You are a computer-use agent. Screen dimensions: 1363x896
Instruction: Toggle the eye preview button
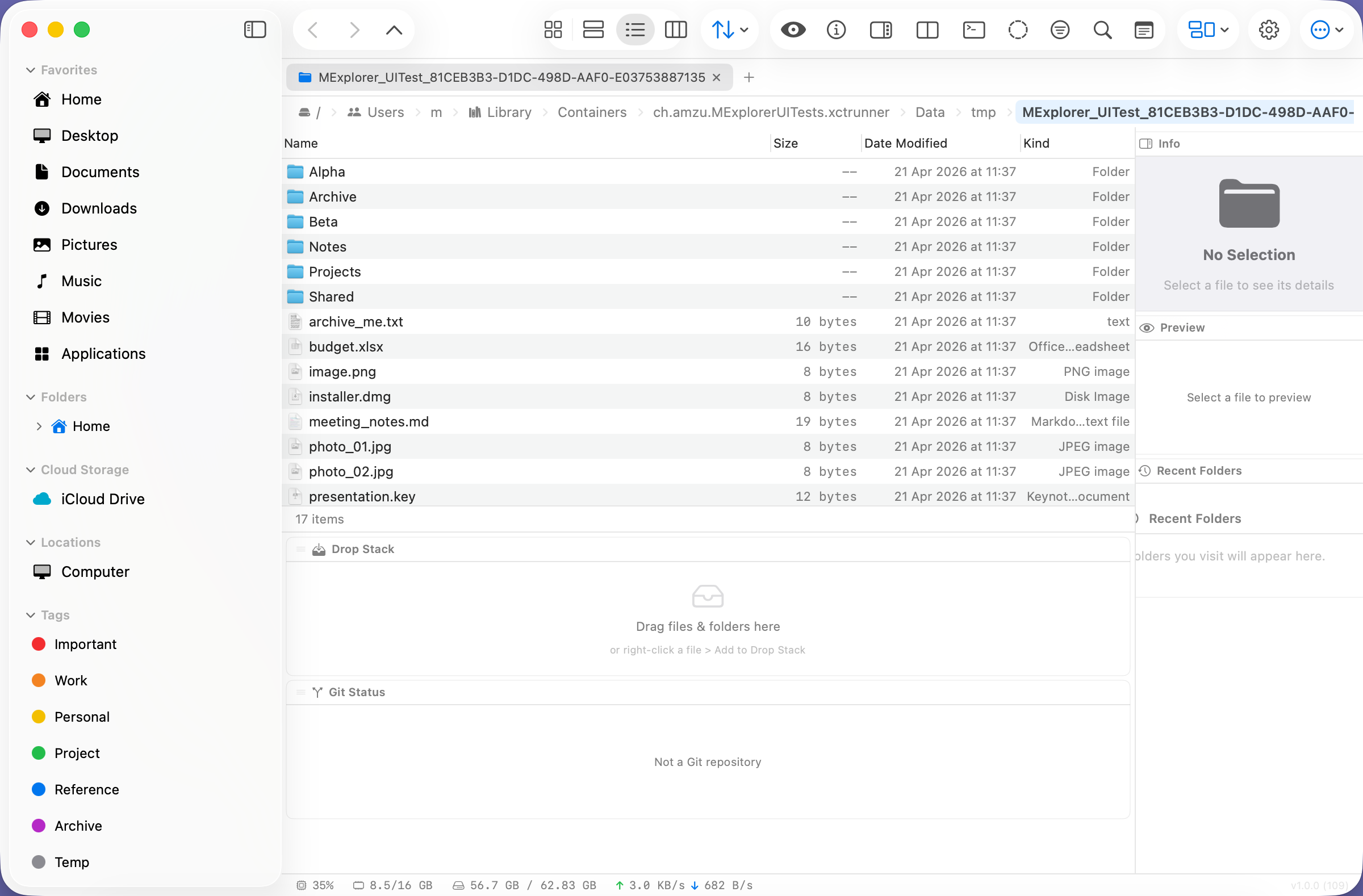pos(793,29)
